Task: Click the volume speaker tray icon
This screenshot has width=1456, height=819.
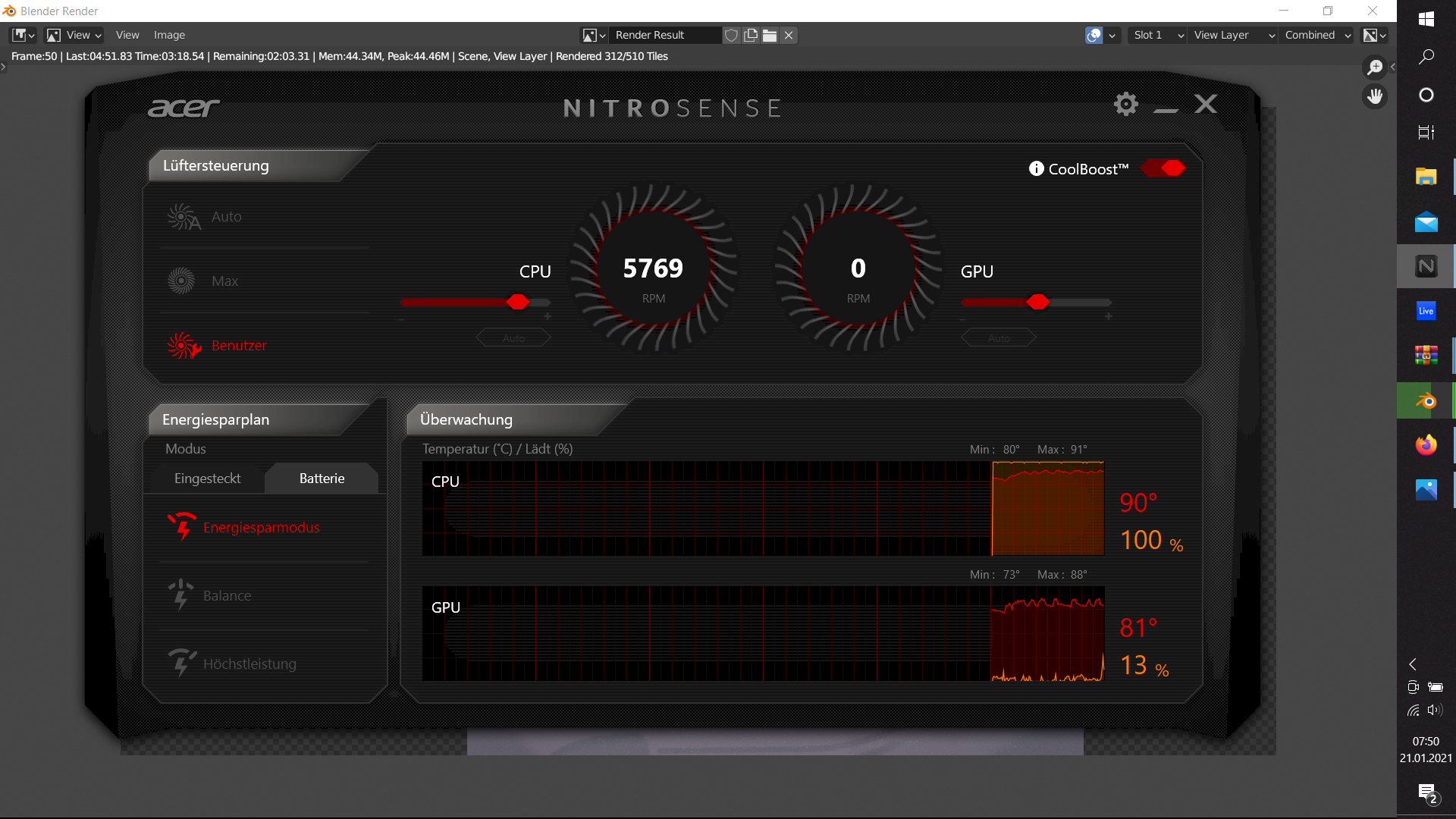Action: coord(1435,711)
